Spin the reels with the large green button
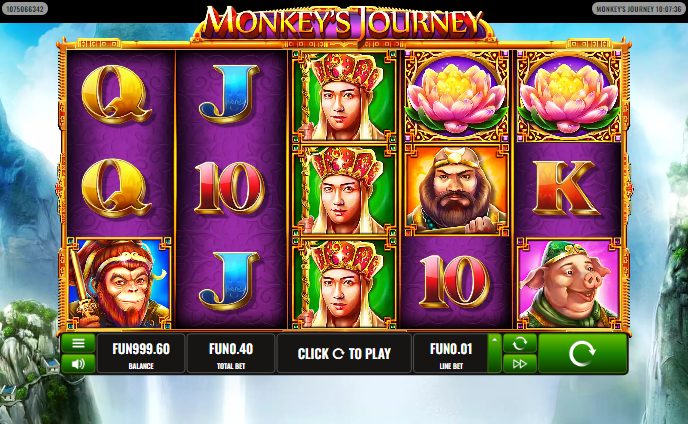The height and width of the screenshot is (424, 688). tap(582, 353)
